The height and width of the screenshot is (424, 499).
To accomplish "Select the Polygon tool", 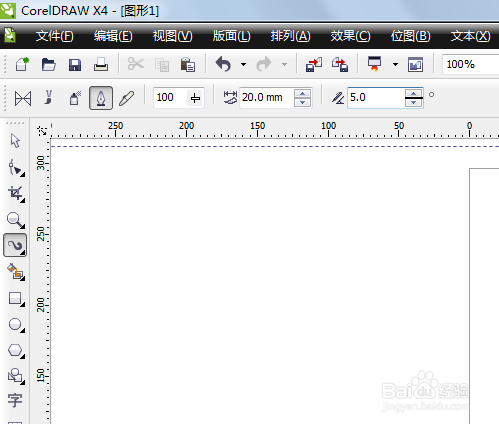I will pos(16,351).
